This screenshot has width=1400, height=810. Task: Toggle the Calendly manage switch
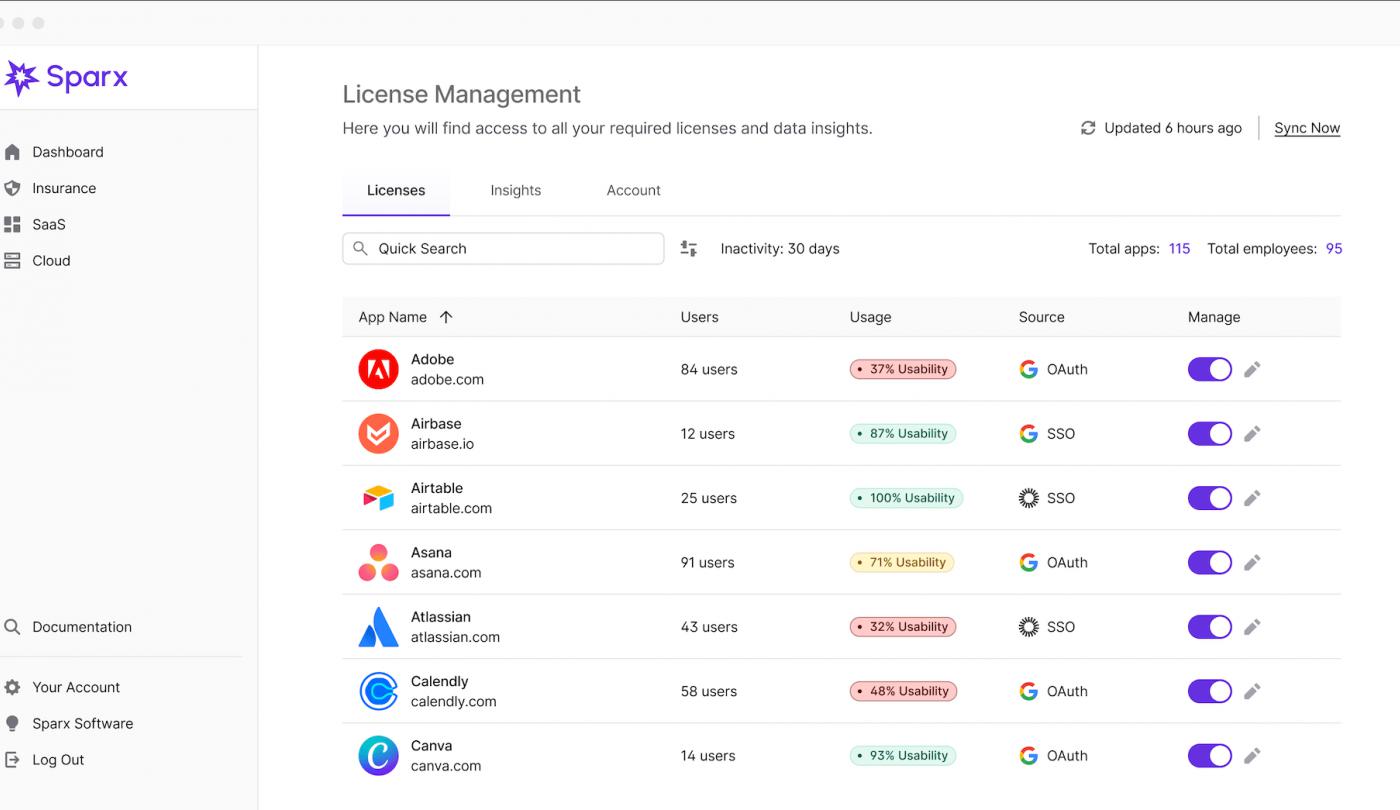coord(1209,691)
